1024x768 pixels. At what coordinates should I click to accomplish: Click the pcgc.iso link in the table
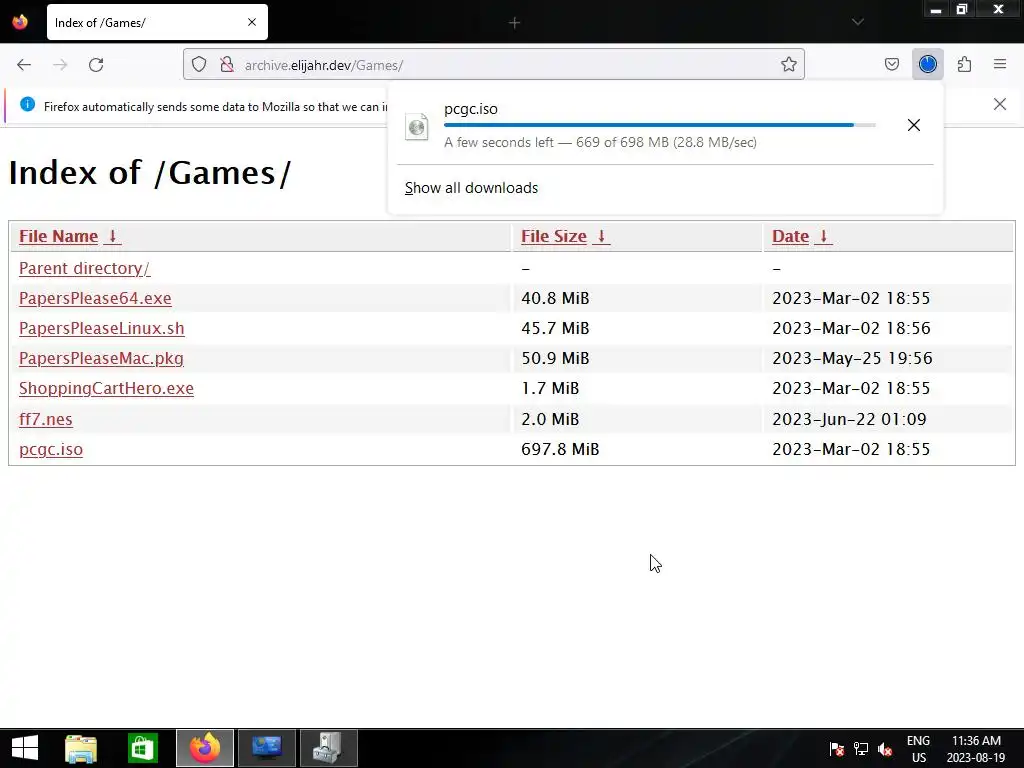[x=51, y=449]
